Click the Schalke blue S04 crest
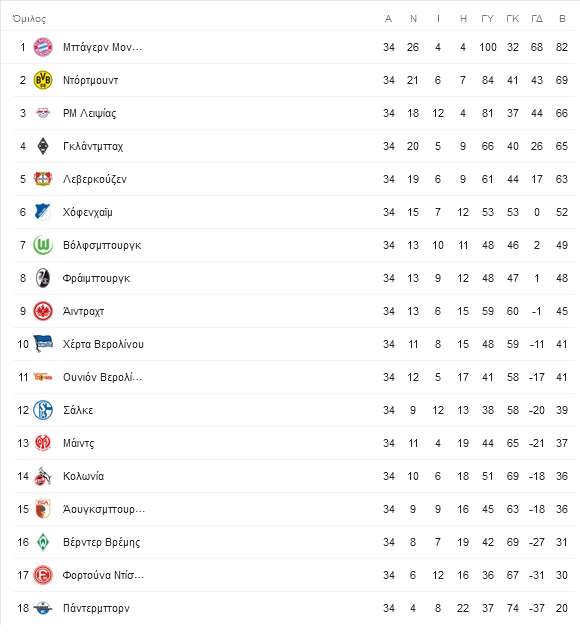 click(x=43, y=410)
